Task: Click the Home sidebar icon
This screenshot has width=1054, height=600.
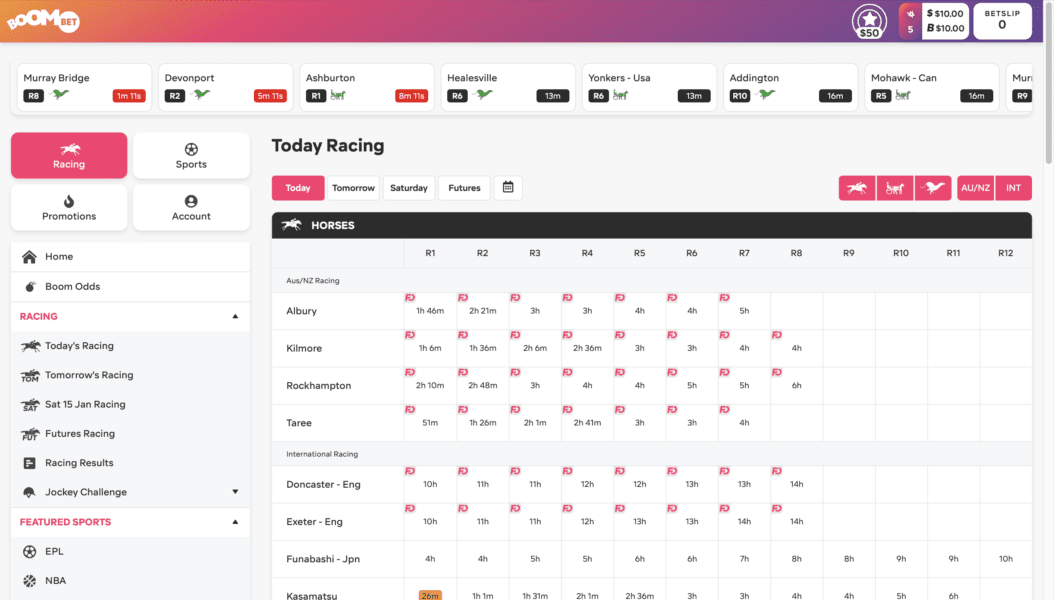Action: pyautogui.click(x=31, y=256)
